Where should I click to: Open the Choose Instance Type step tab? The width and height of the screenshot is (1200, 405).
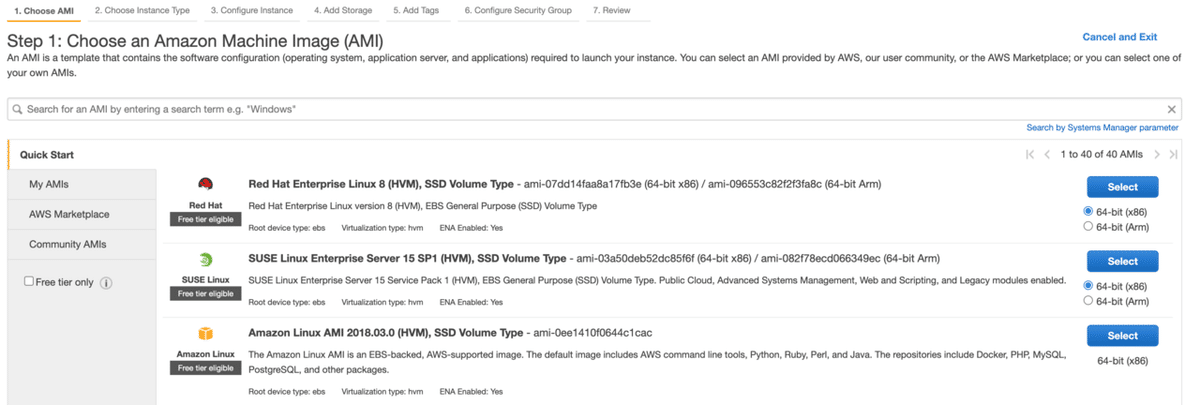coord(142,10)
